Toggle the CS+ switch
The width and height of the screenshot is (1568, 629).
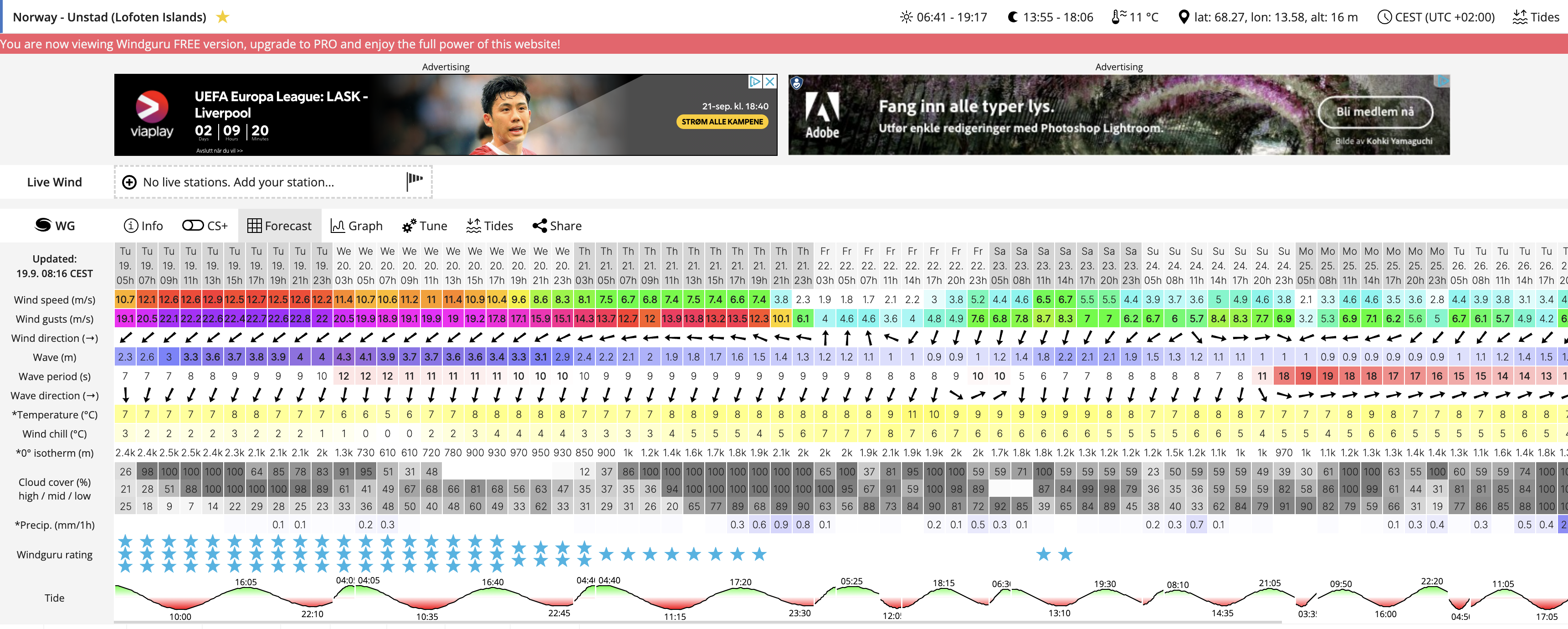click(x=193, y=226)
